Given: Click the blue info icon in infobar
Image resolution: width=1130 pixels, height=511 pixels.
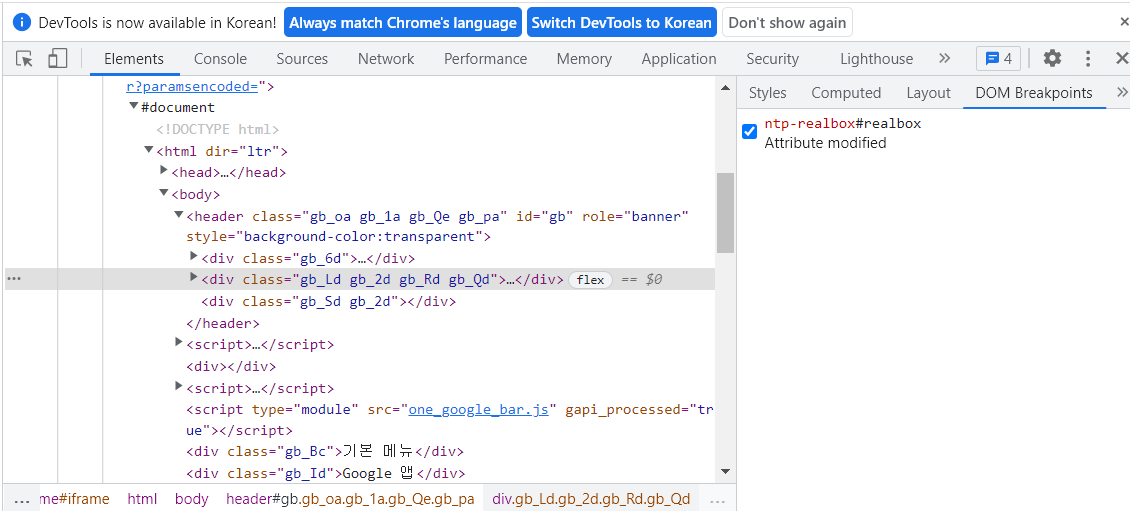Looking at the screenshot, I should click(23, 22).
